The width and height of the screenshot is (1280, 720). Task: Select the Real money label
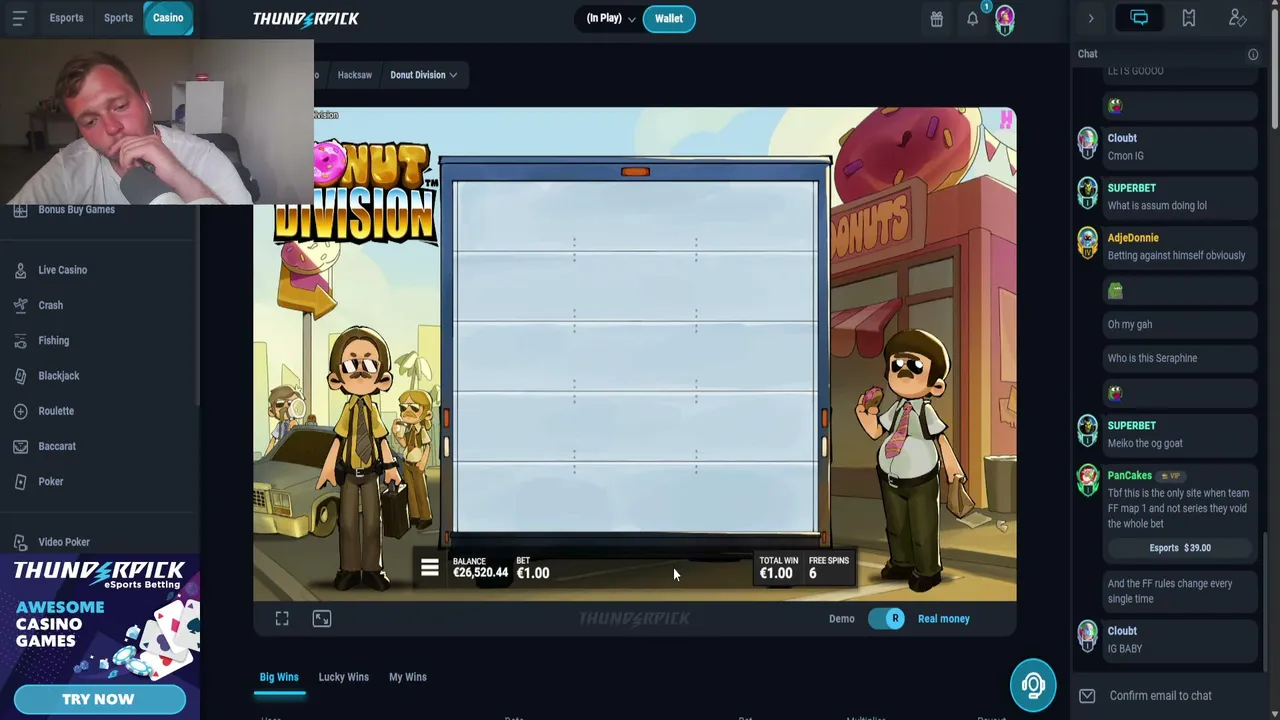[943, 619]
